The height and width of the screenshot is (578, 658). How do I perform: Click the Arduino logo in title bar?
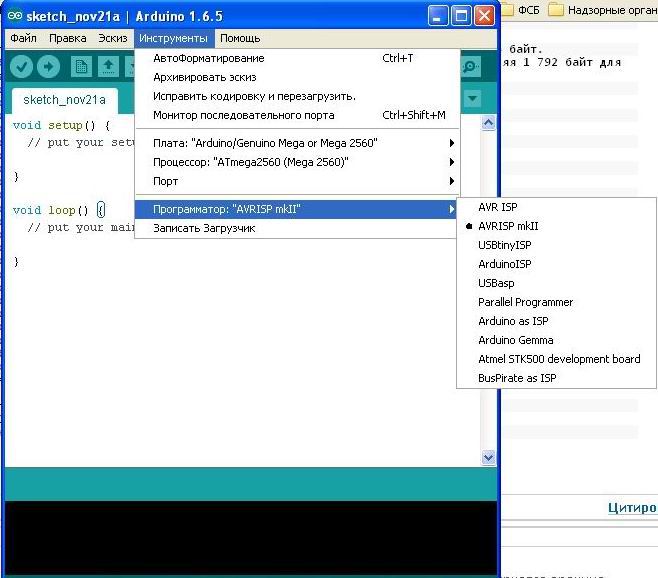point(15,16)
